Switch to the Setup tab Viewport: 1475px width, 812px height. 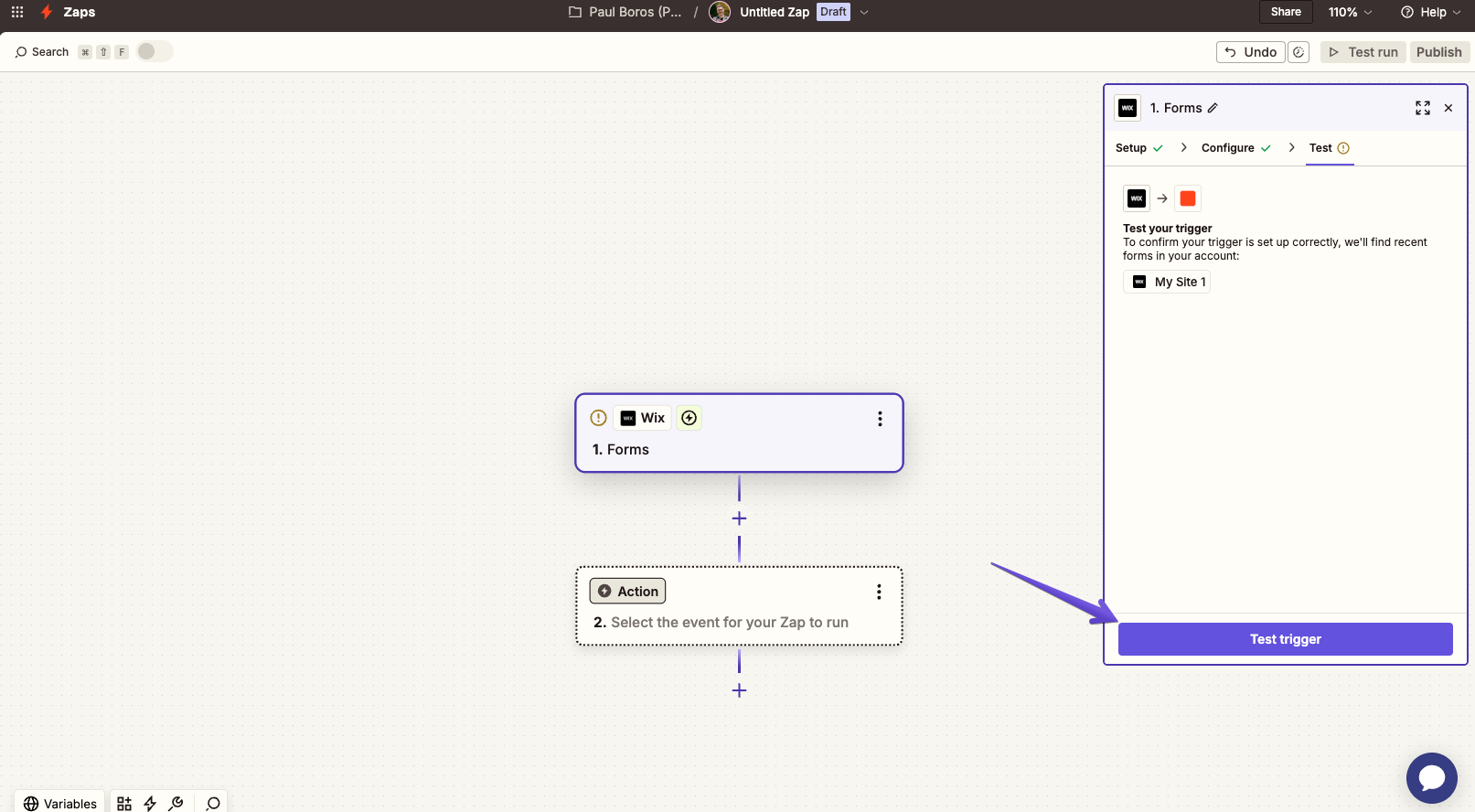pos(1139,148)
